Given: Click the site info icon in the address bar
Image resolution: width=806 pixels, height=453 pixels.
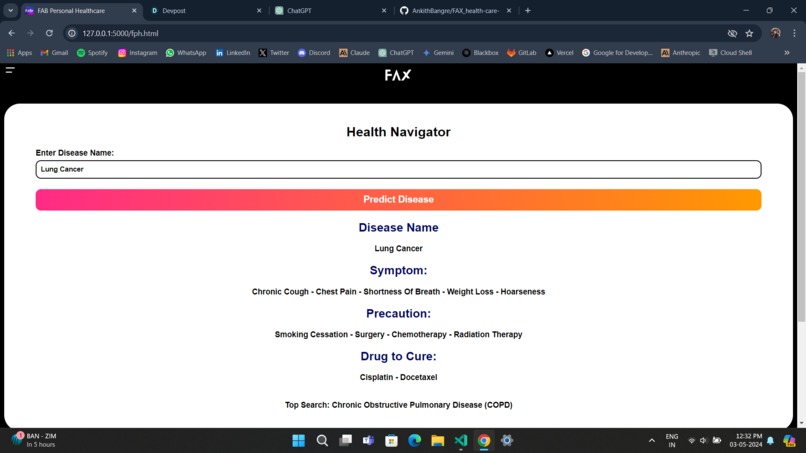Looking at the screenshot, I should (72, 33).
